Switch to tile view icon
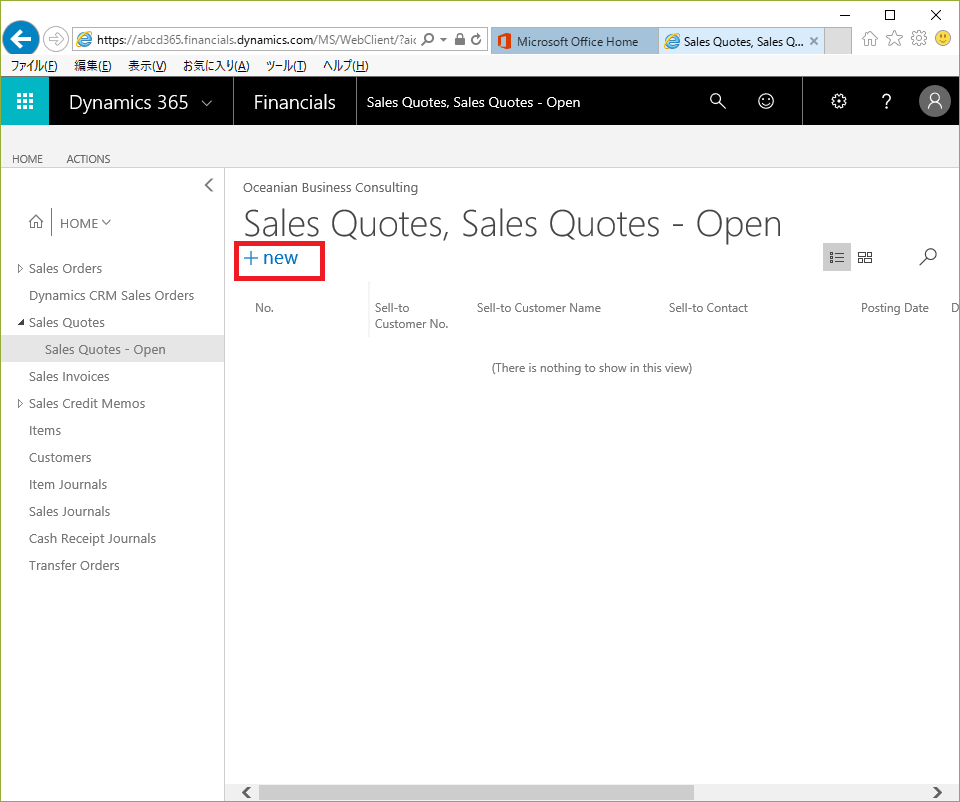Viewport: 960px width, 802px height. [864, 257]
